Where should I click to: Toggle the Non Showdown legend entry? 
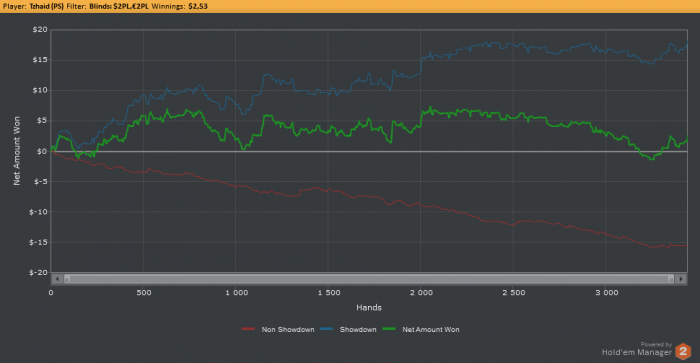[278, 330]
